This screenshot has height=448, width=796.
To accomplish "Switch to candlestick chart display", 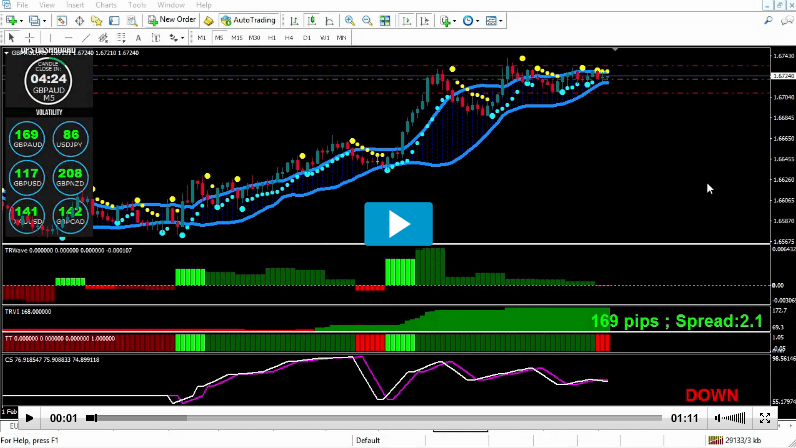I will 312,21.
